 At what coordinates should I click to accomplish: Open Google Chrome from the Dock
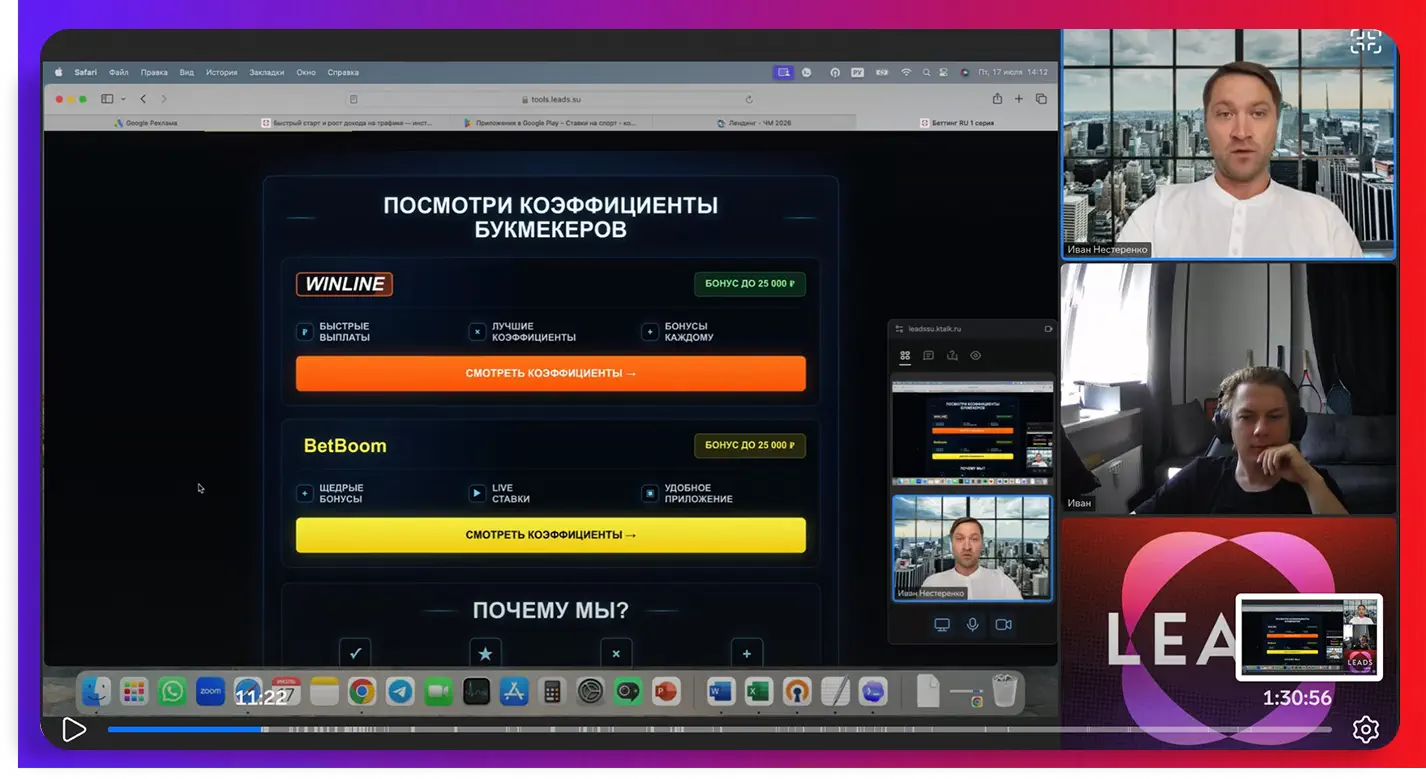point(362,691)
